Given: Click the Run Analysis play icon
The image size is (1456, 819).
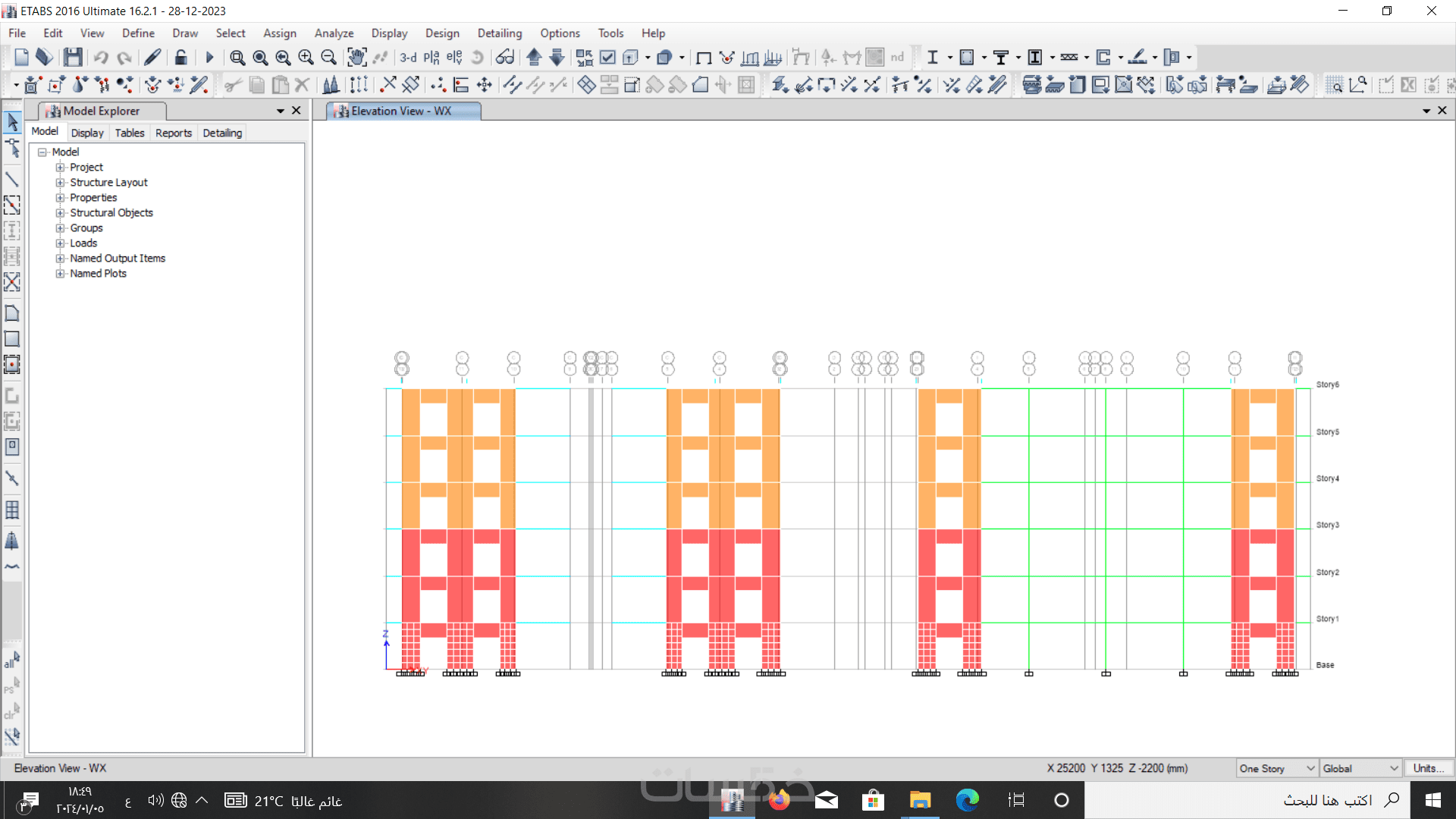Looking at the screenshot, I should pos(210,58).
